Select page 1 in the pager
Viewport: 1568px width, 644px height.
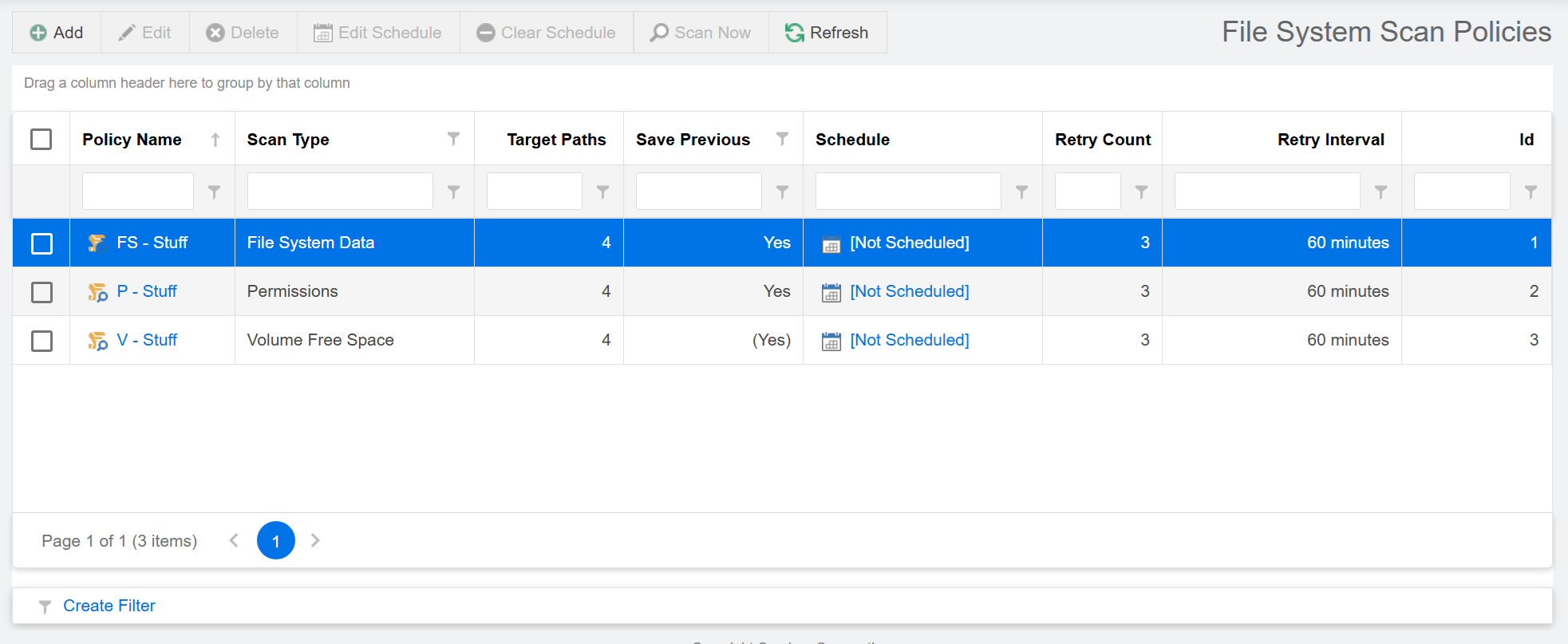coord(275,541)
